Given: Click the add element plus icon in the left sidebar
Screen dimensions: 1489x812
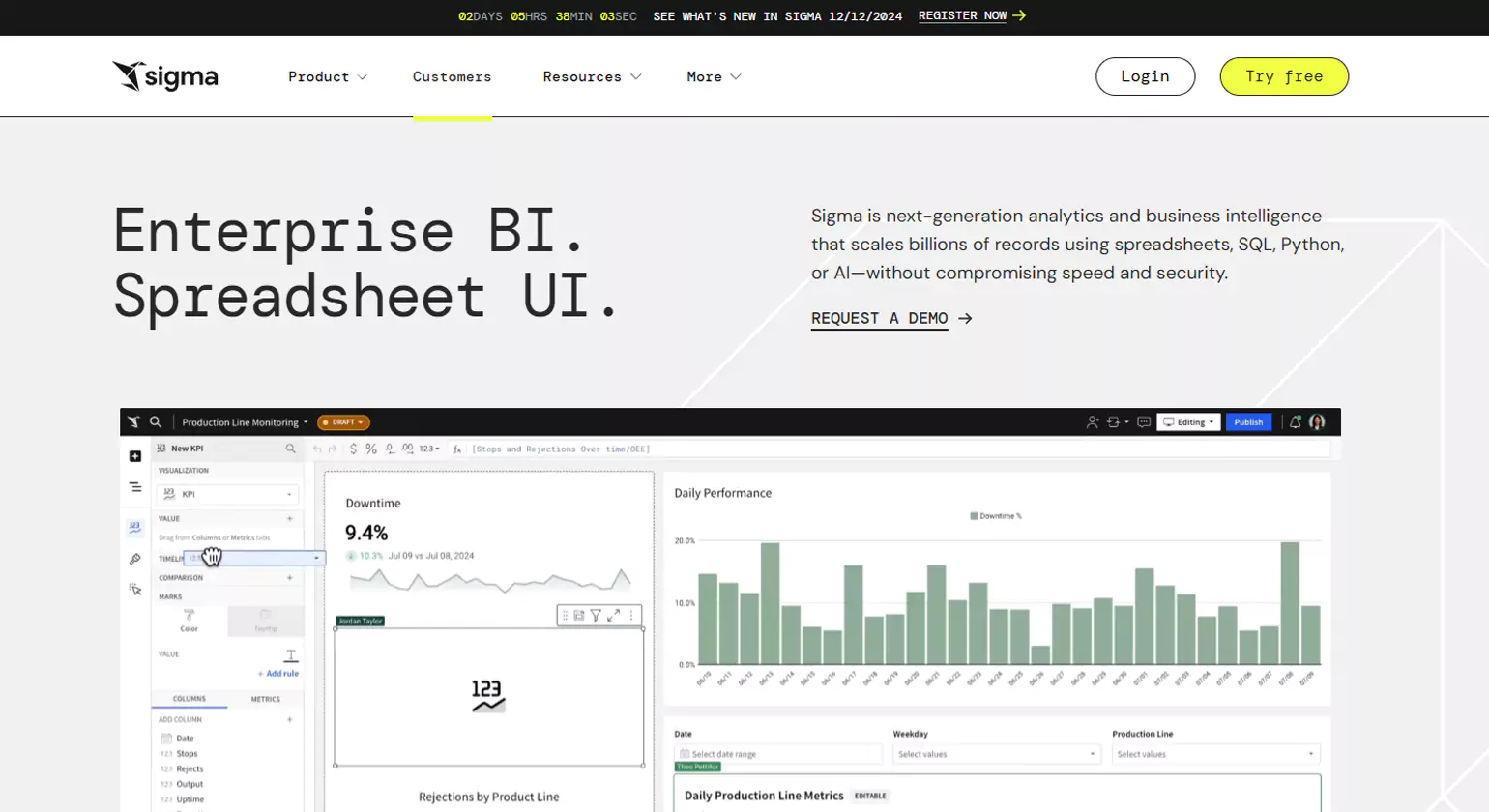Looking at the screenshot, I should 135,456.
